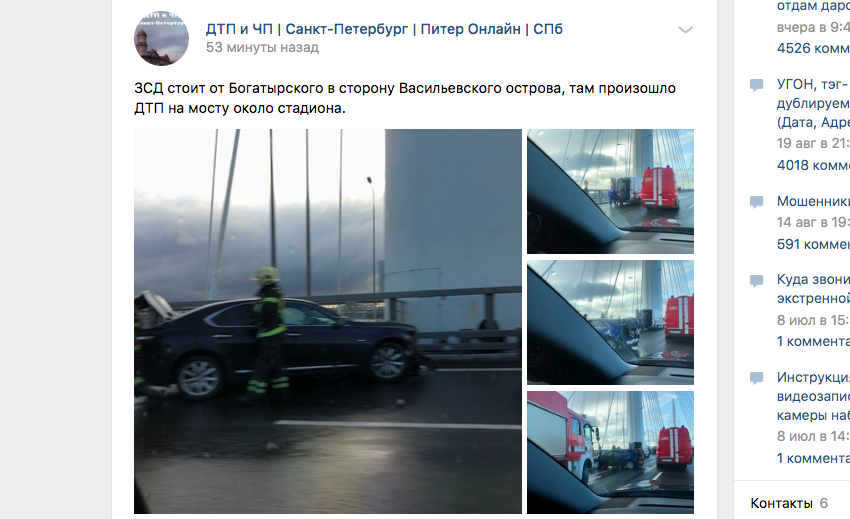Open Инструкция видеозаписи discussion topic
This screenshot has width=850, height=519.
coord(813,396)
